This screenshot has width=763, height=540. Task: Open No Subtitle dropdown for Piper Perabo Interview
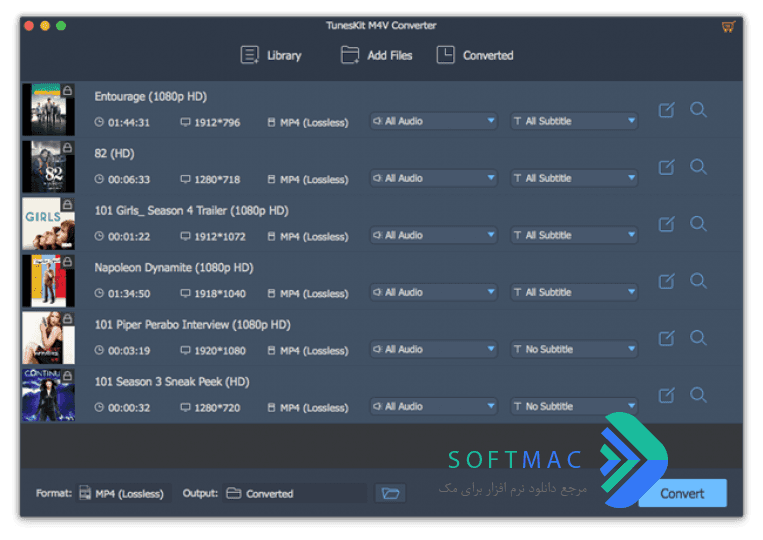[574, 349]
